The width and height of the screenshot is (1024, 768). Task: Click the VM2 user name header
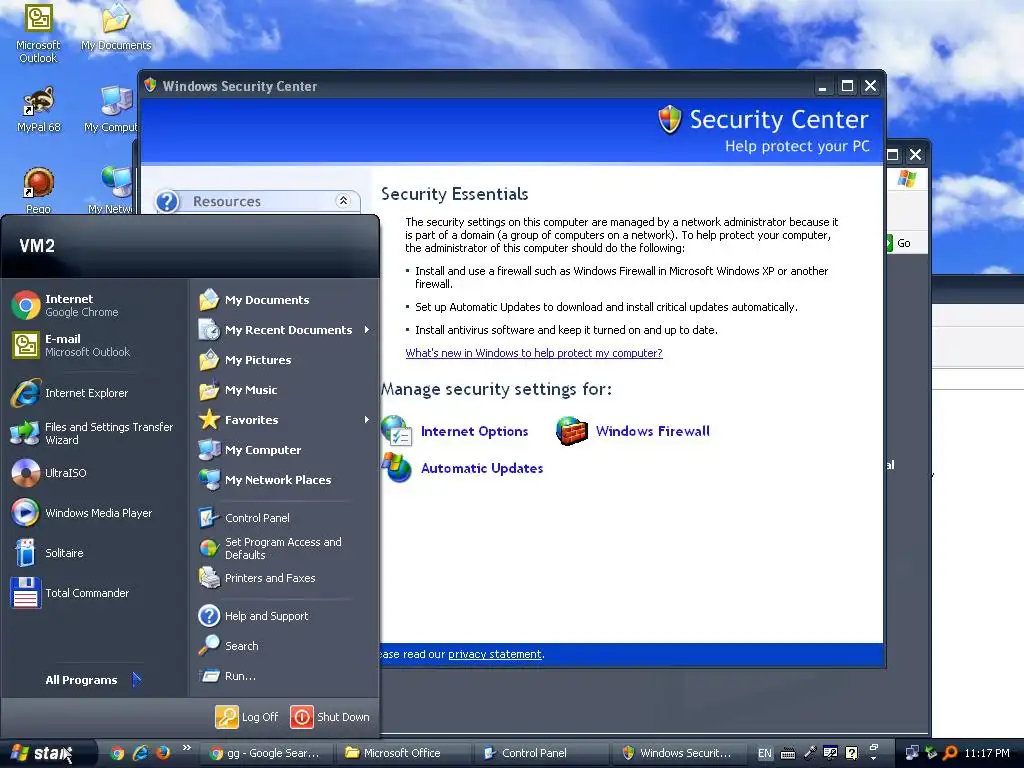pos(37,246)
